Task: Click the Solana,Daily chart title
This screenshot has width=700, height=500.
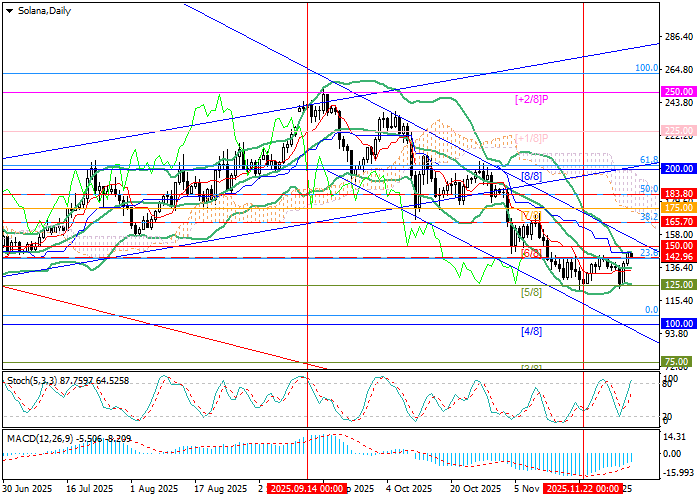Action: coord(43,10)
